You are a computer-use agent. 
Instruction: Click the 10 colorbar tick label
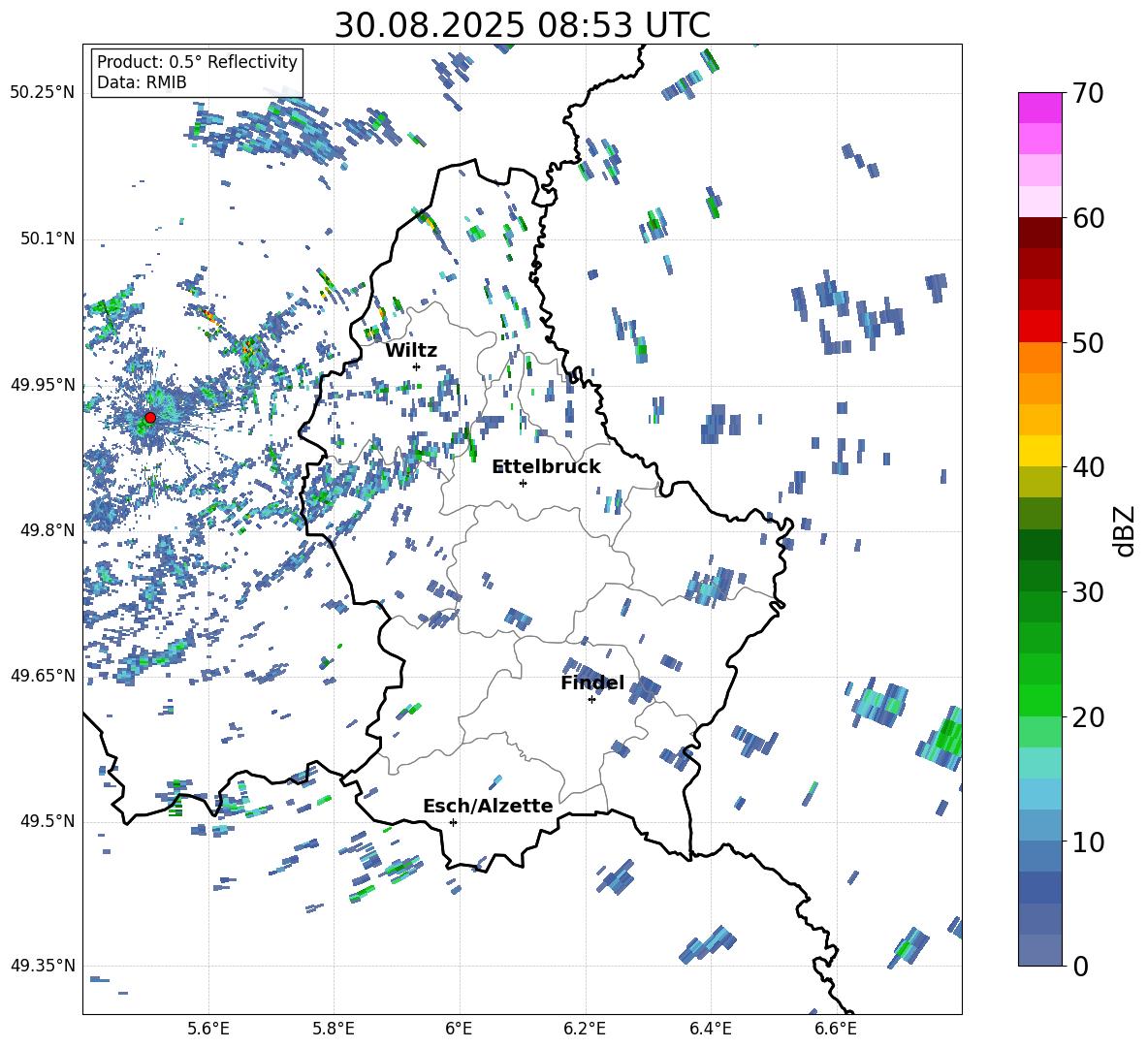[x=1088, y=842]
